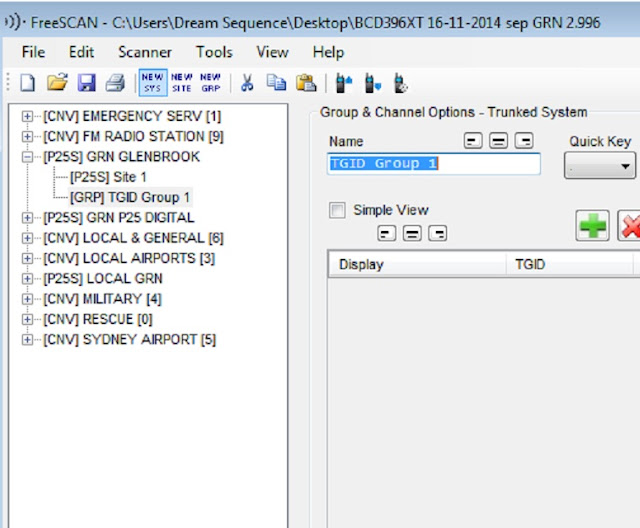The image size is (640, 528).
Task: Select [CNV] FM RADIO STATION [9] entry
Action: point(133,136)
